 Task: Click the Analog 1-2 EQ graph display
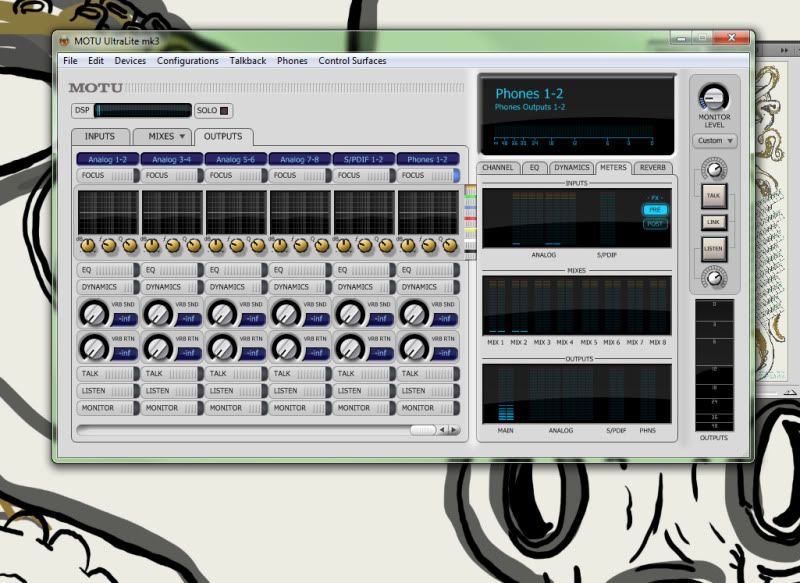(x=108, y=213)
